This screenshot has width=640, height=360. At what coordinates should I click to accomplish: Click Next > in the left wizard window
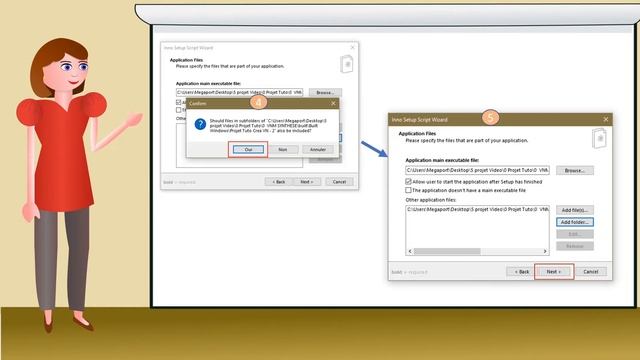tap(307, 182)
